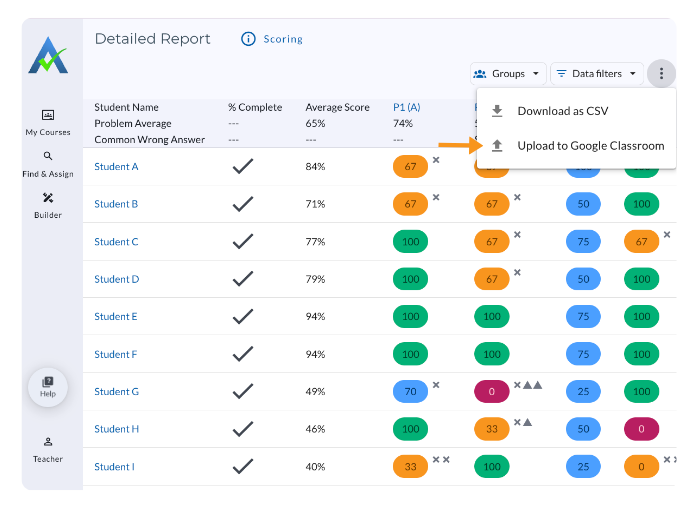Click Student E's completion checkmark
698x508 pixels.
pos(242,317)
